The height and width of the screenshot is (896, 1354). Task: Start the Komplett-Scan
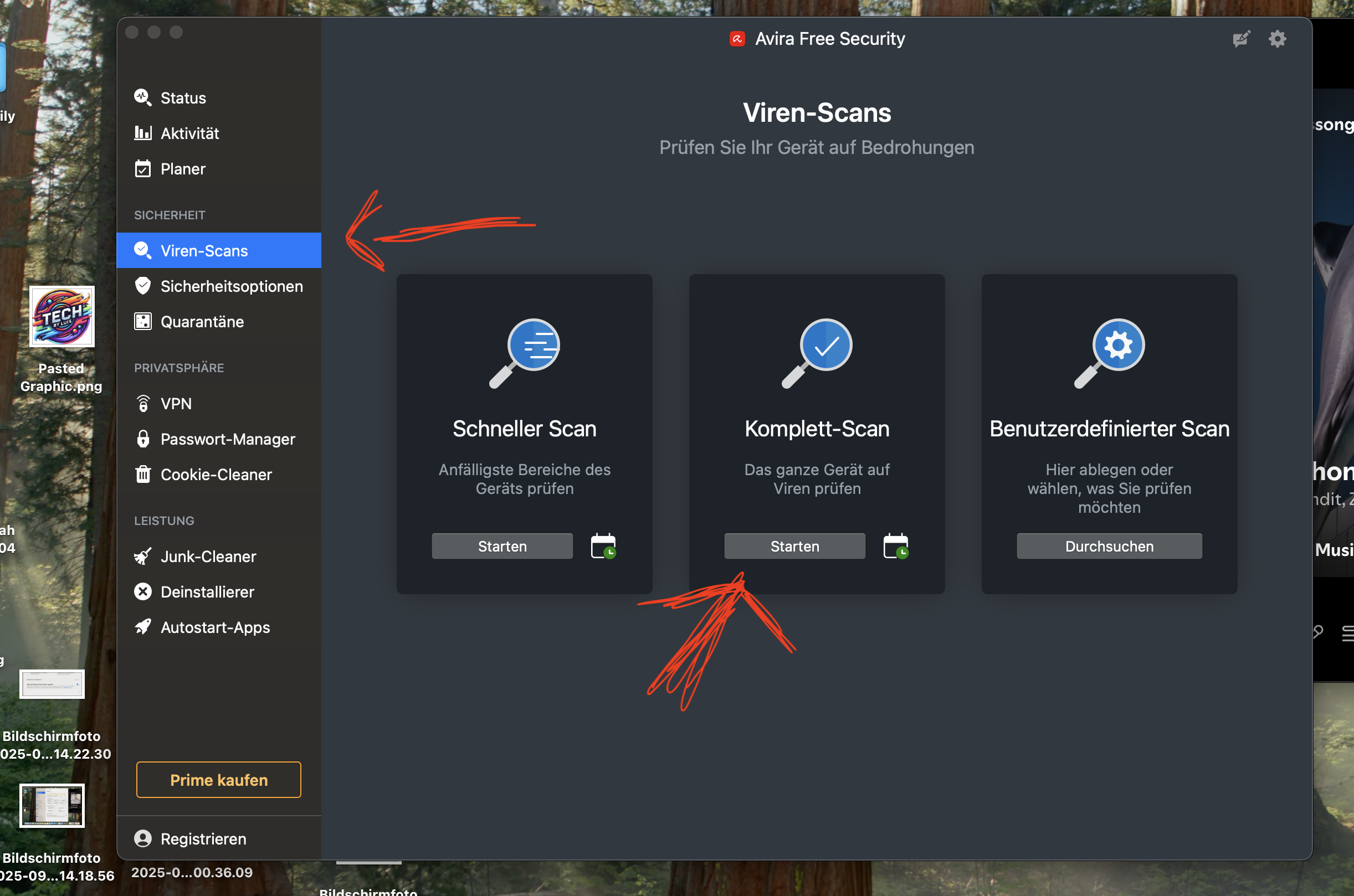[x=794, y=545]
